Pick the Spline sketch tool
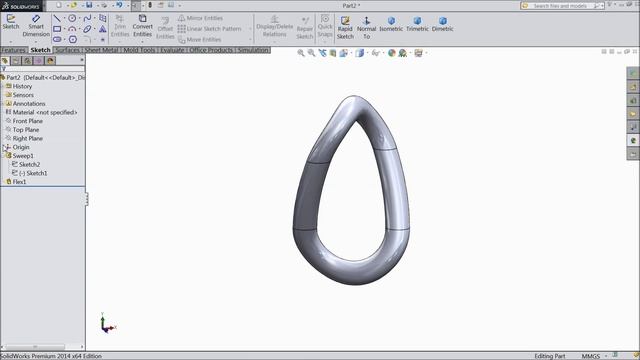Image resolution: width=640 pixels, height=360 pixels. (x=87, y=18)
